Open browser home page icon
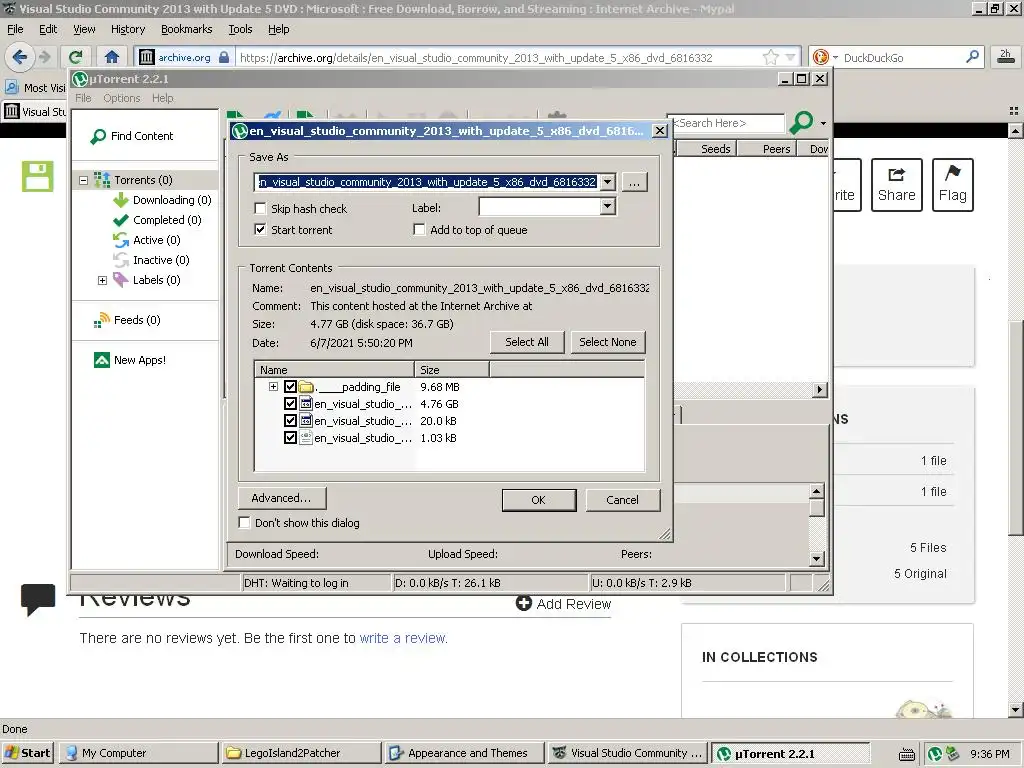Viewport: 1024px width, 768px height. coord(112,57)
